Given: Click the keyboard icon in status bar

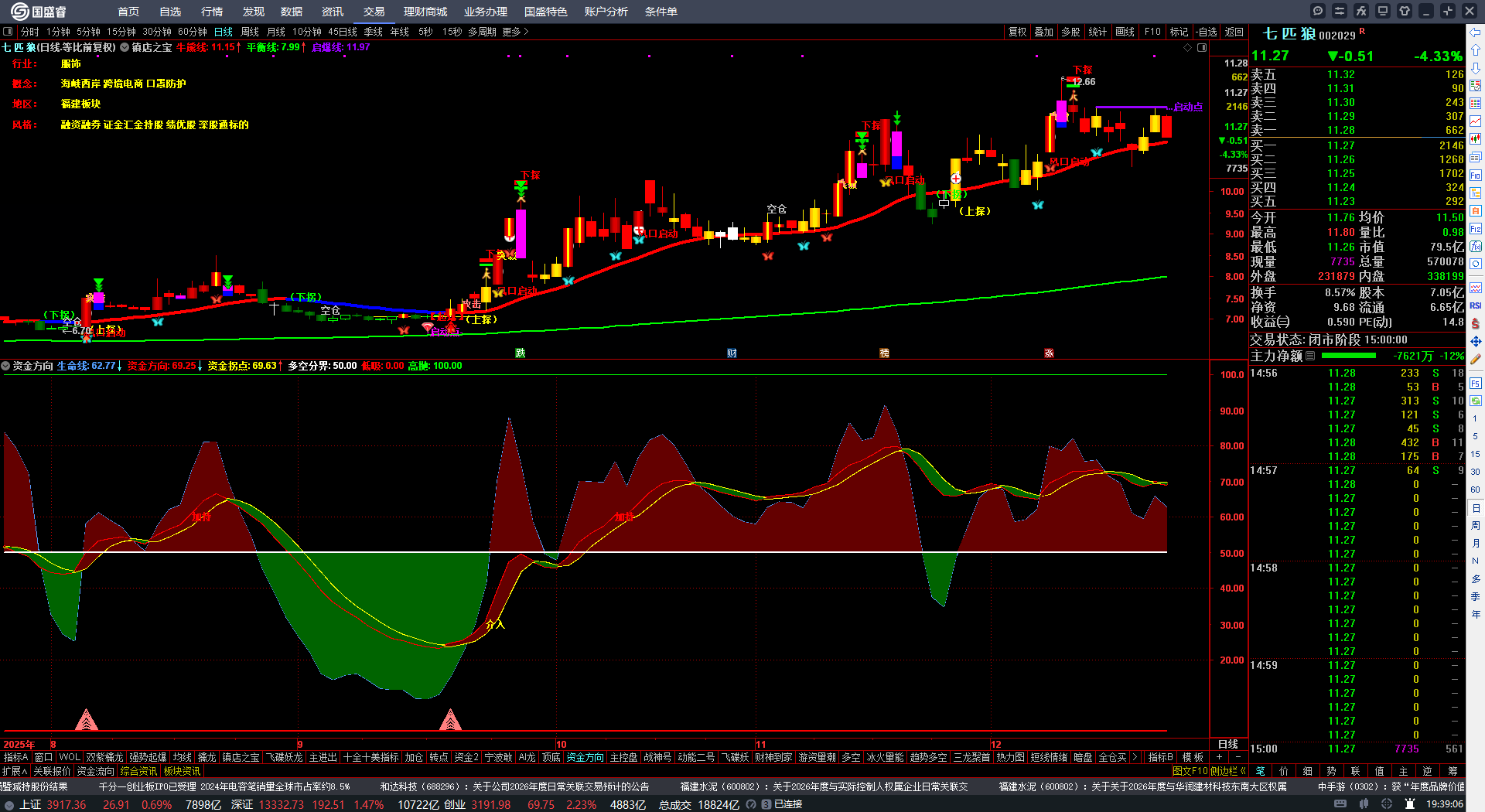Looking at the screenshot, I should [1340, 804].
